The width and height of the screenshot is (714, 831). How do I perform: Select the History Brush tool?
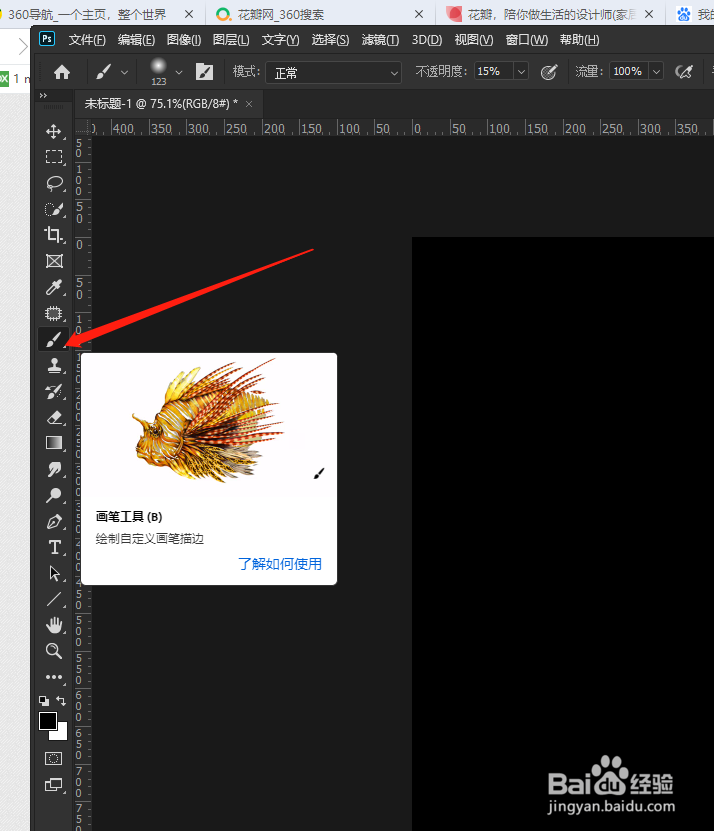[x=54, y=392]
